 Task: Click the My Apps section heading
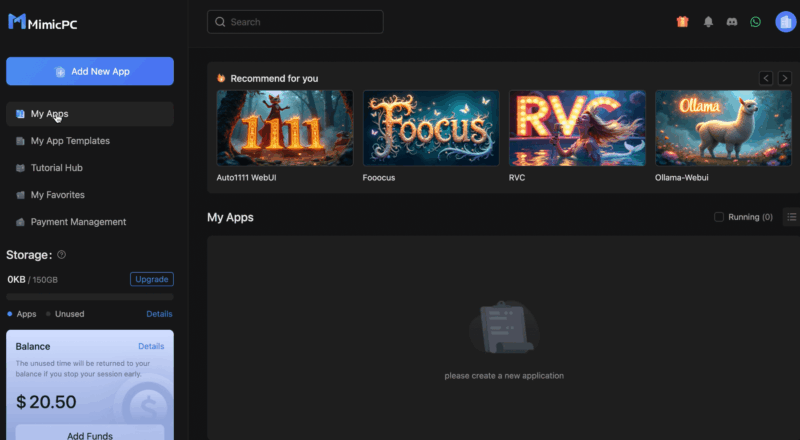[230, 217]
